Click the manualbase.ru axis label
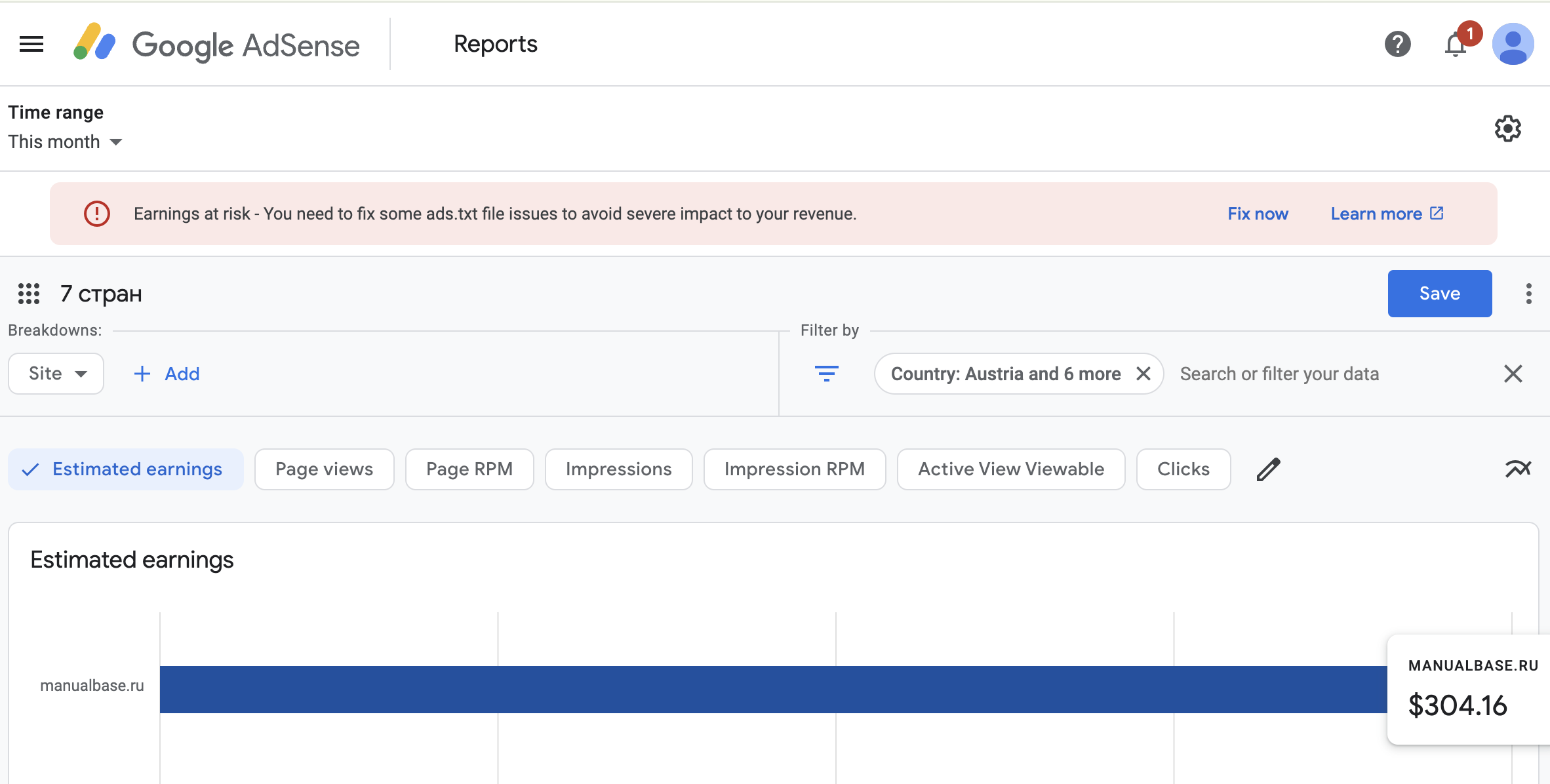1550x784 pixels. point(92,686)
